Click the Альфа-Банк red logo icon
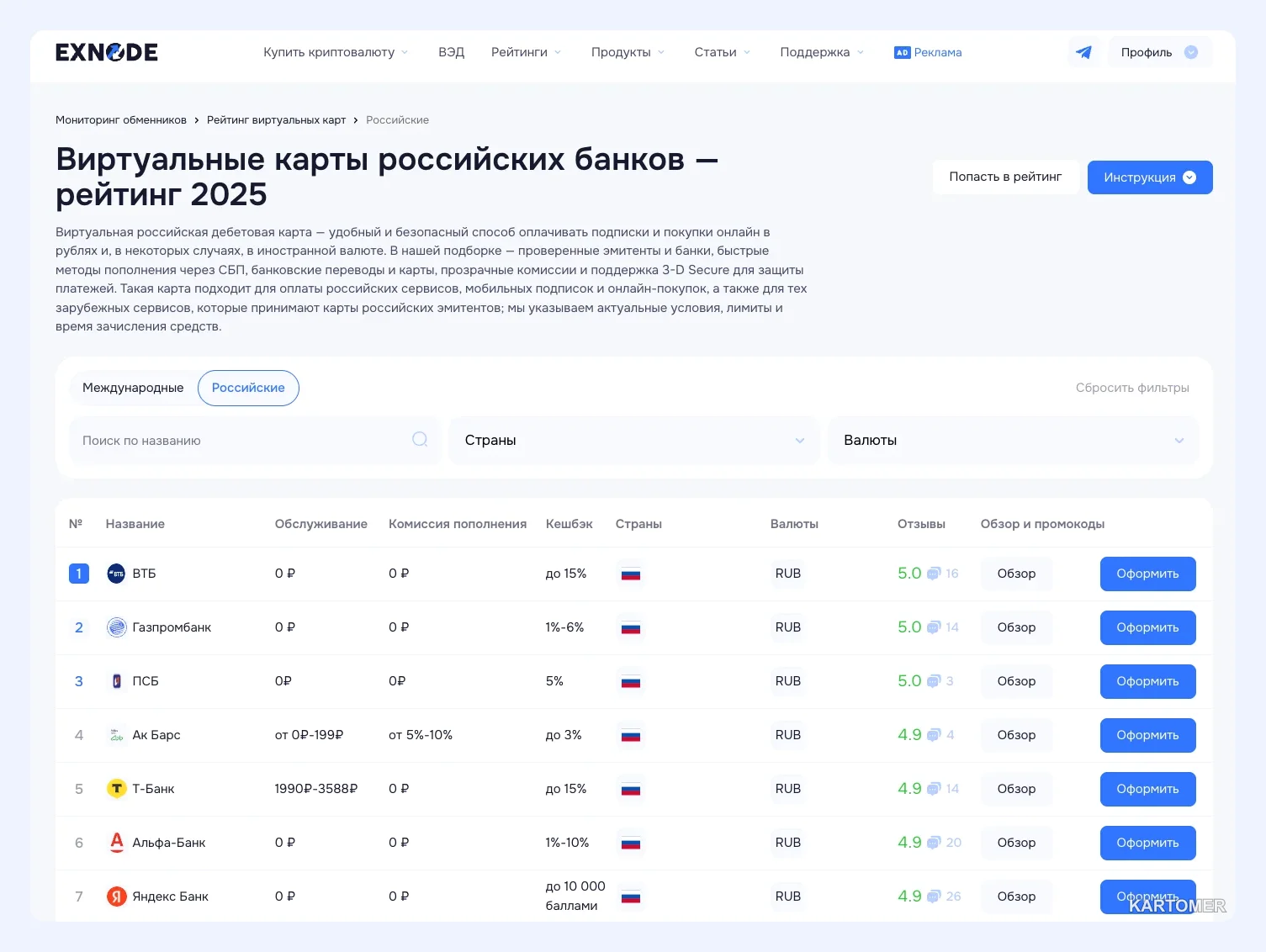Image resolution: width=1266 pixels, height=952 pixels. coord(116,843)
